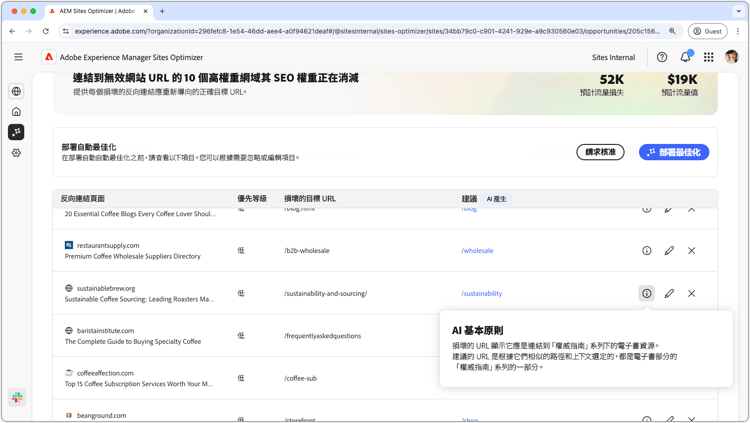Image resolution: width=750 pixels, height=423 pixels.
Task: Dismiss the sustainablebrew.org row
Action: point(692,293)
